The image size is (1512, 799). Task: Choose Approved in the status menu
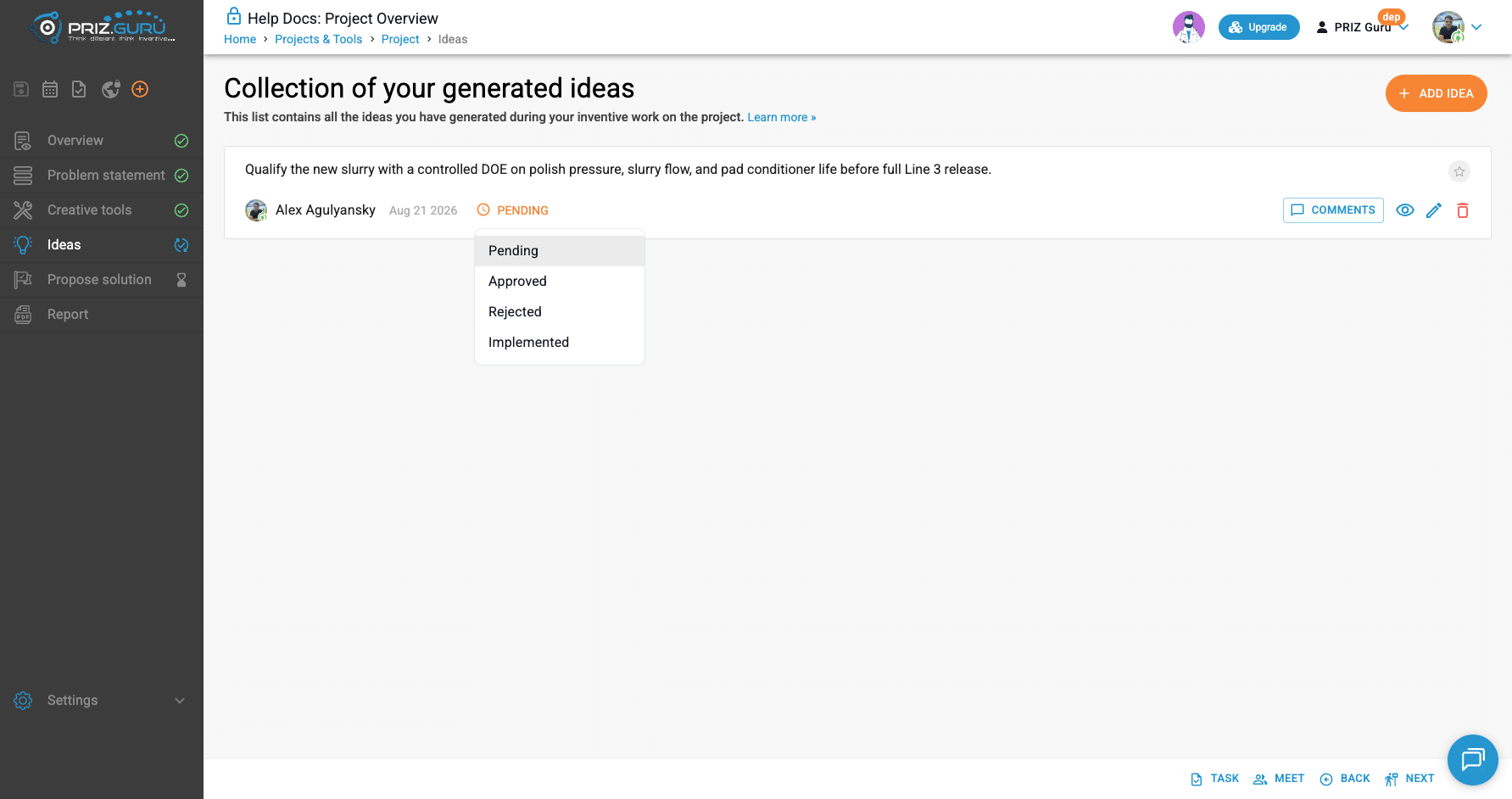pyautogui.click(x=560, y=282)
